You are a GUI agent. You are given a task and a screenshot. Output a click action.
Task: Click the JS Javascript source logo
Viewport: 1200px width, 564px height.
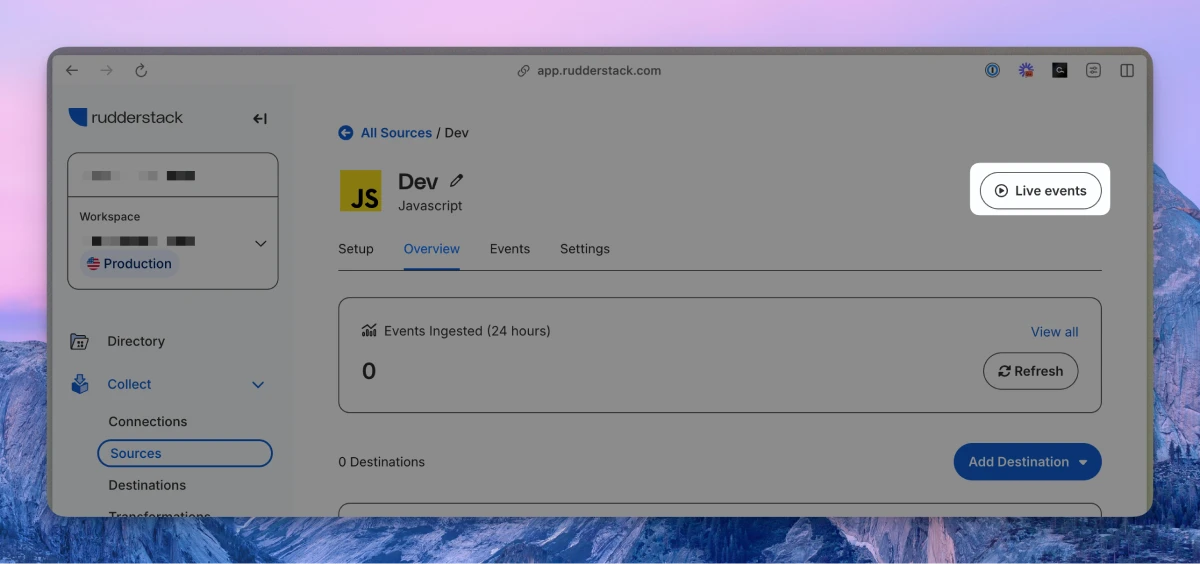360,191
